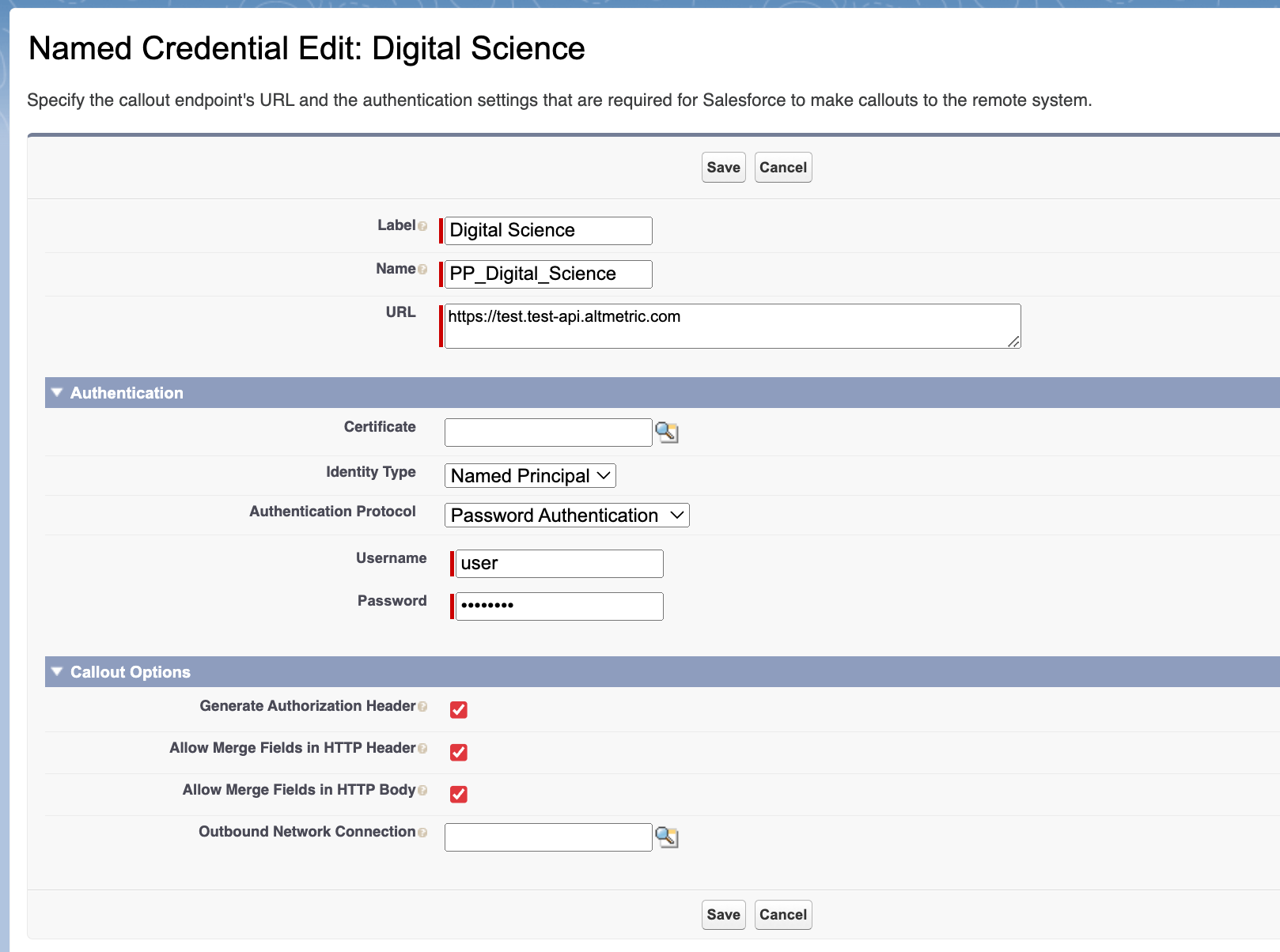Image resolution: width=1280 pixels, height=952 pixels.
Task: Click the bottom Cancel button
Action: [783, 915]
